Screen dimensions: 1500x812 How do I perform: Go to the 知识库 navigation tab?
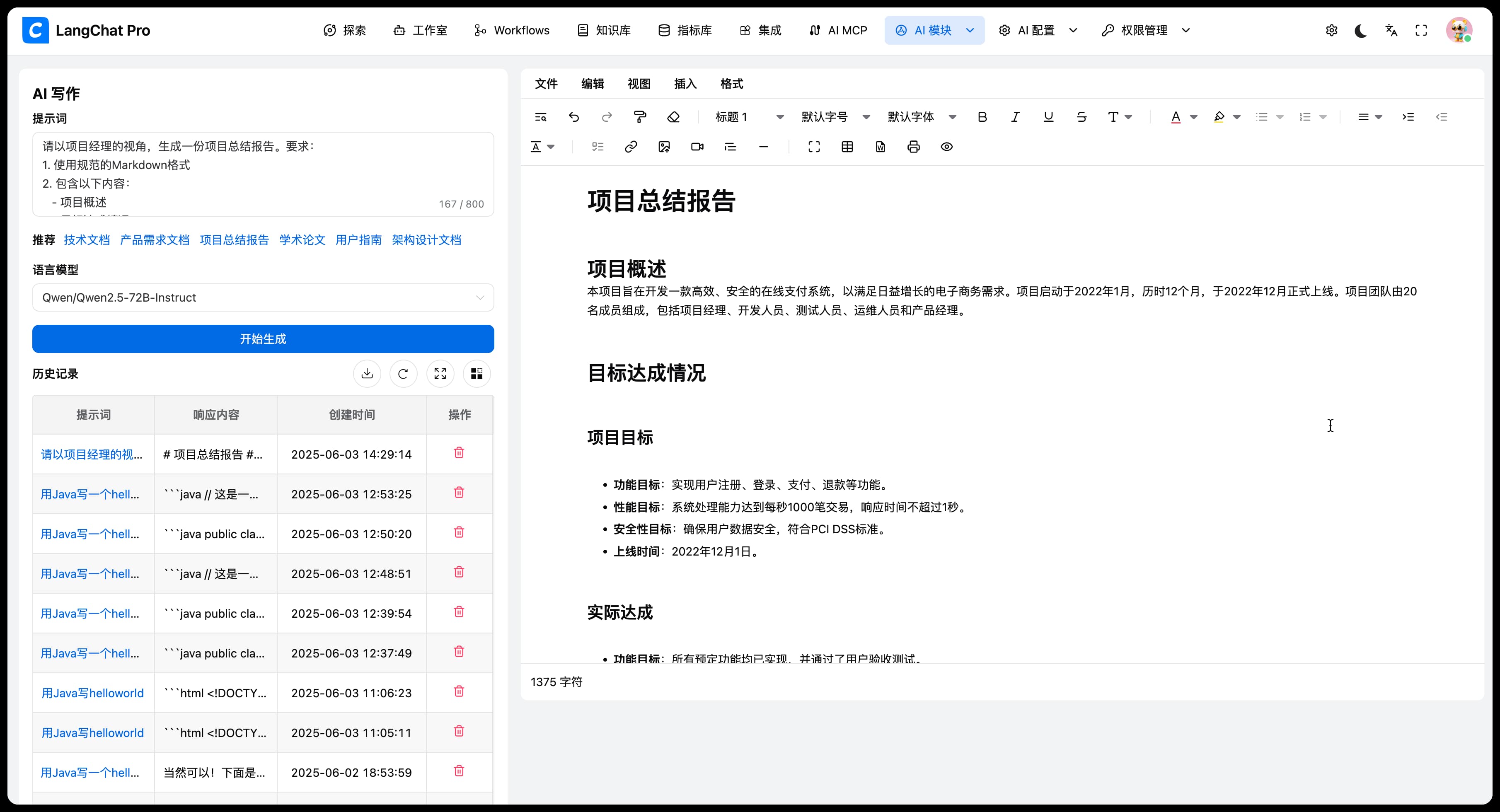604,30
